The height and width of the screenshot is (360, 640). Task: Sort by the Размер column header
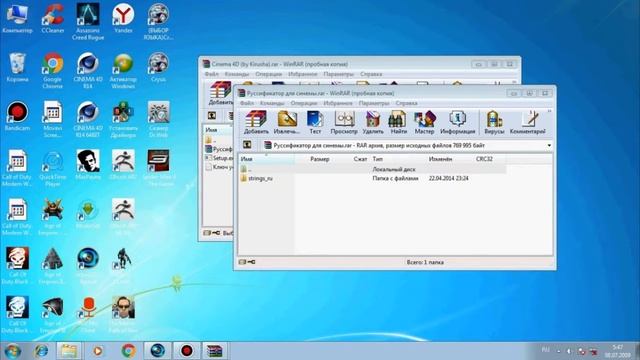click(320, 159)
